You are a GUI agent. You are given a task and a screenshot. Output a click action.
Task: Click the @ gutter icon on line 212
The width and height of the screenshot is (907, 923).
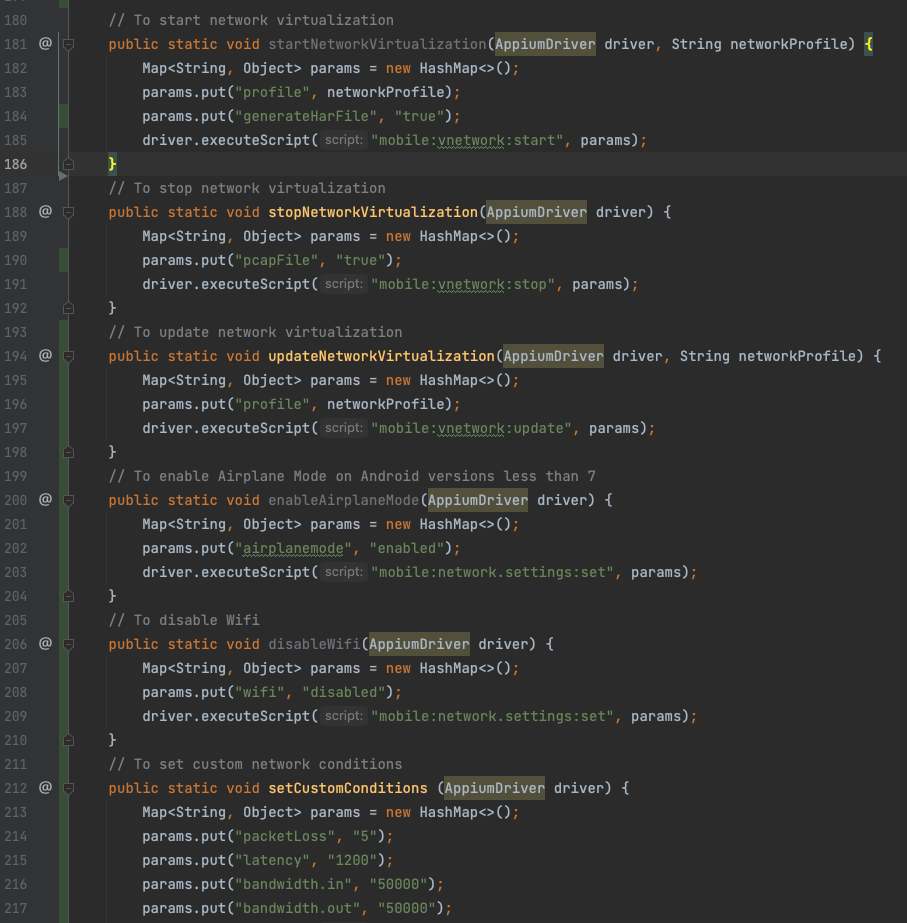click(x=45, y=788)
